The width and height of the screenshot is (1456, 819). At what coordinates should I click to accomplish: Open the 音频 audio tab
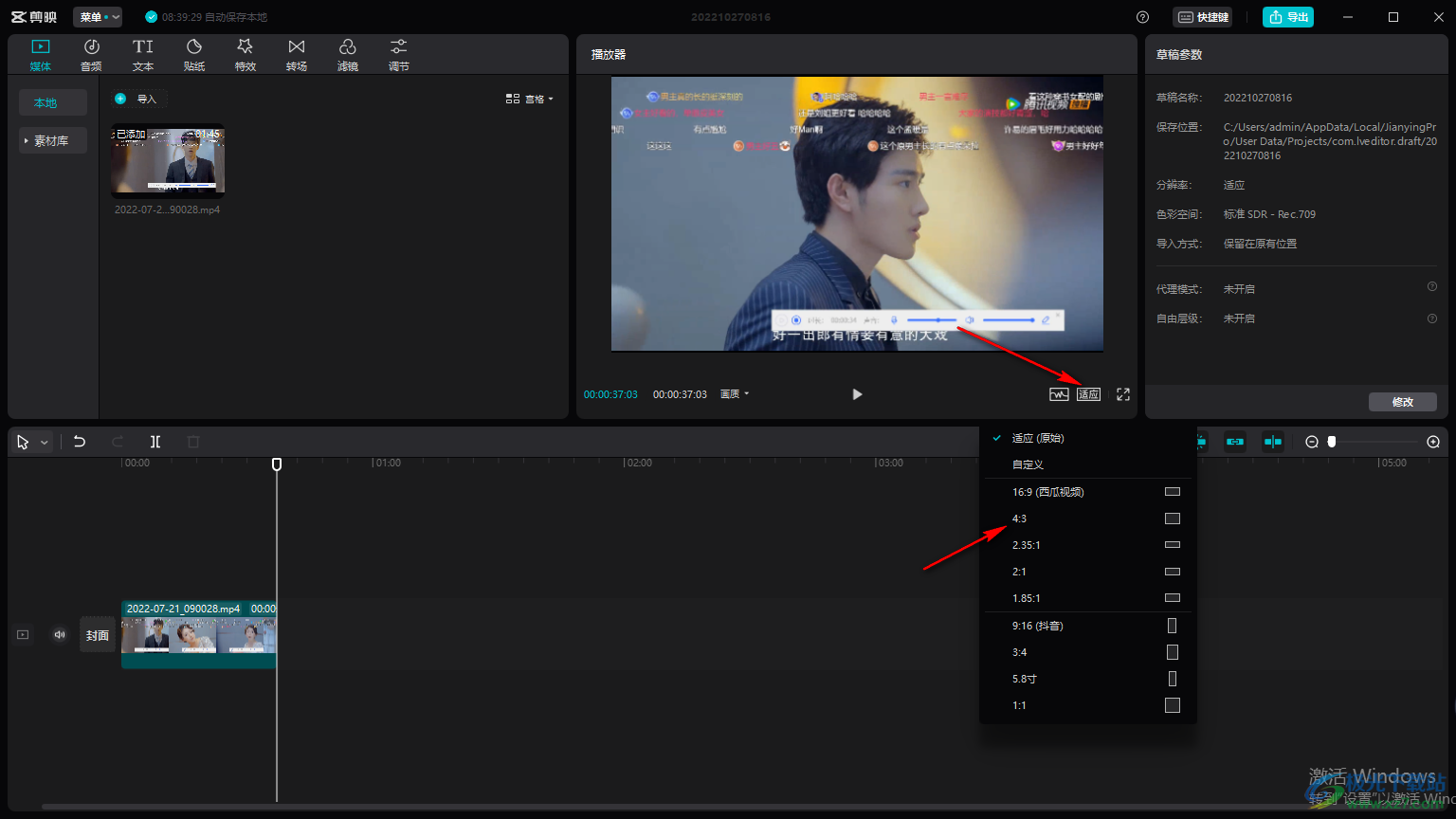(x=91, y=55)
